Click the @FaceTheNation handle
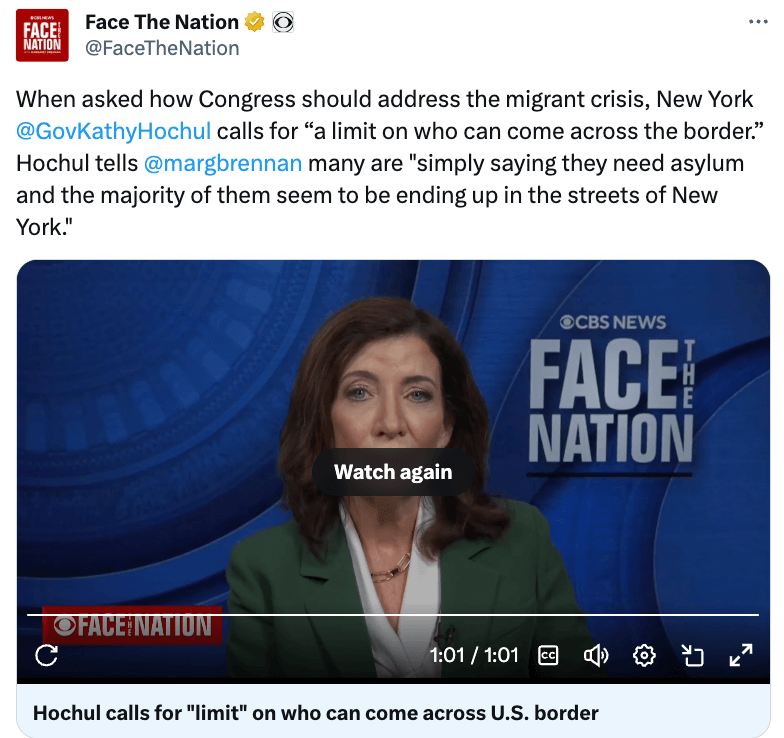 [162, 48]
